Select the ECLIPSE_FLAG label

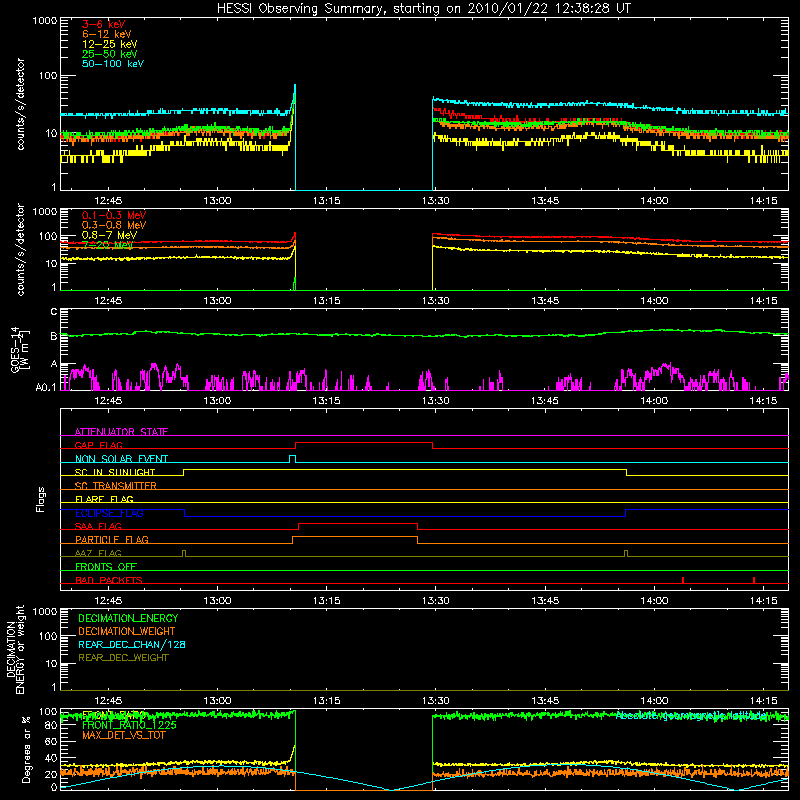tap(109, 513)
